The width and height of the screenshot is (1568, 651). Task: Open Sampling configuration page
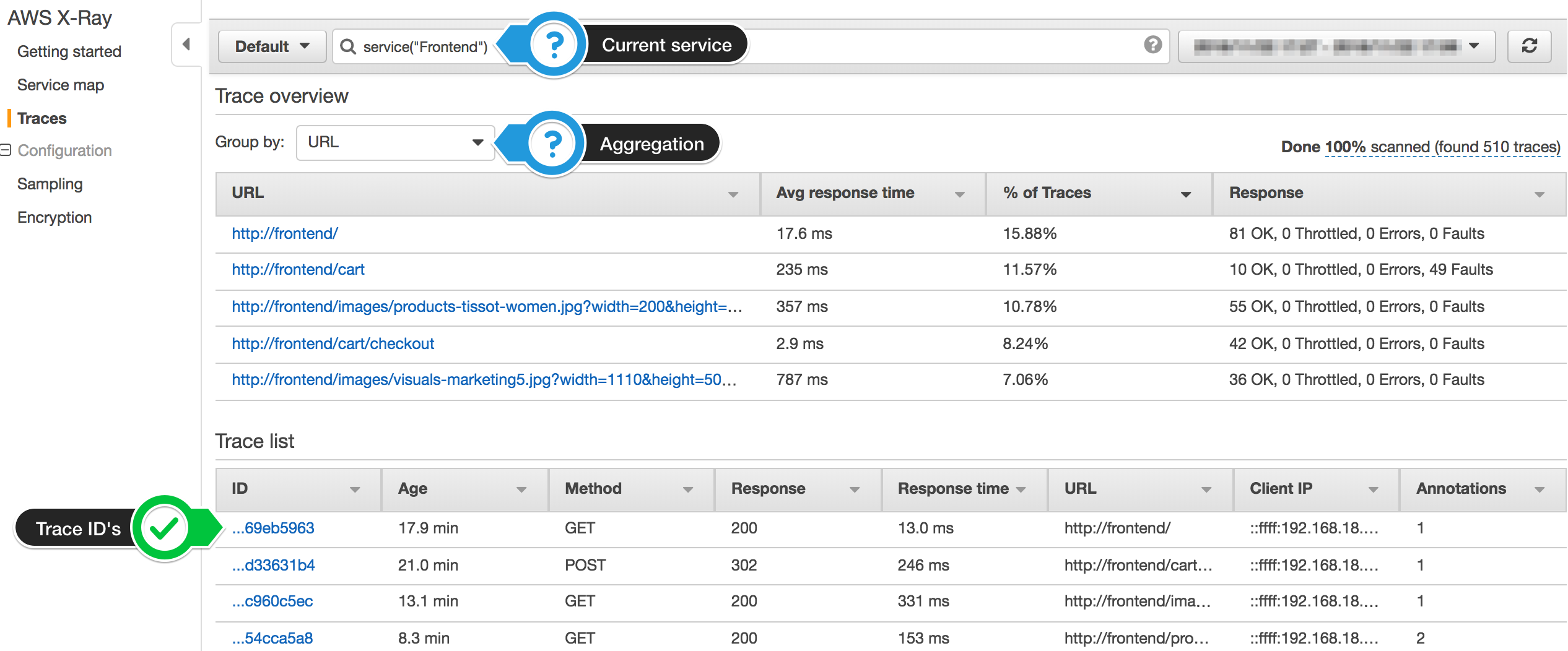pyautogui.click(x=50, y=184)
